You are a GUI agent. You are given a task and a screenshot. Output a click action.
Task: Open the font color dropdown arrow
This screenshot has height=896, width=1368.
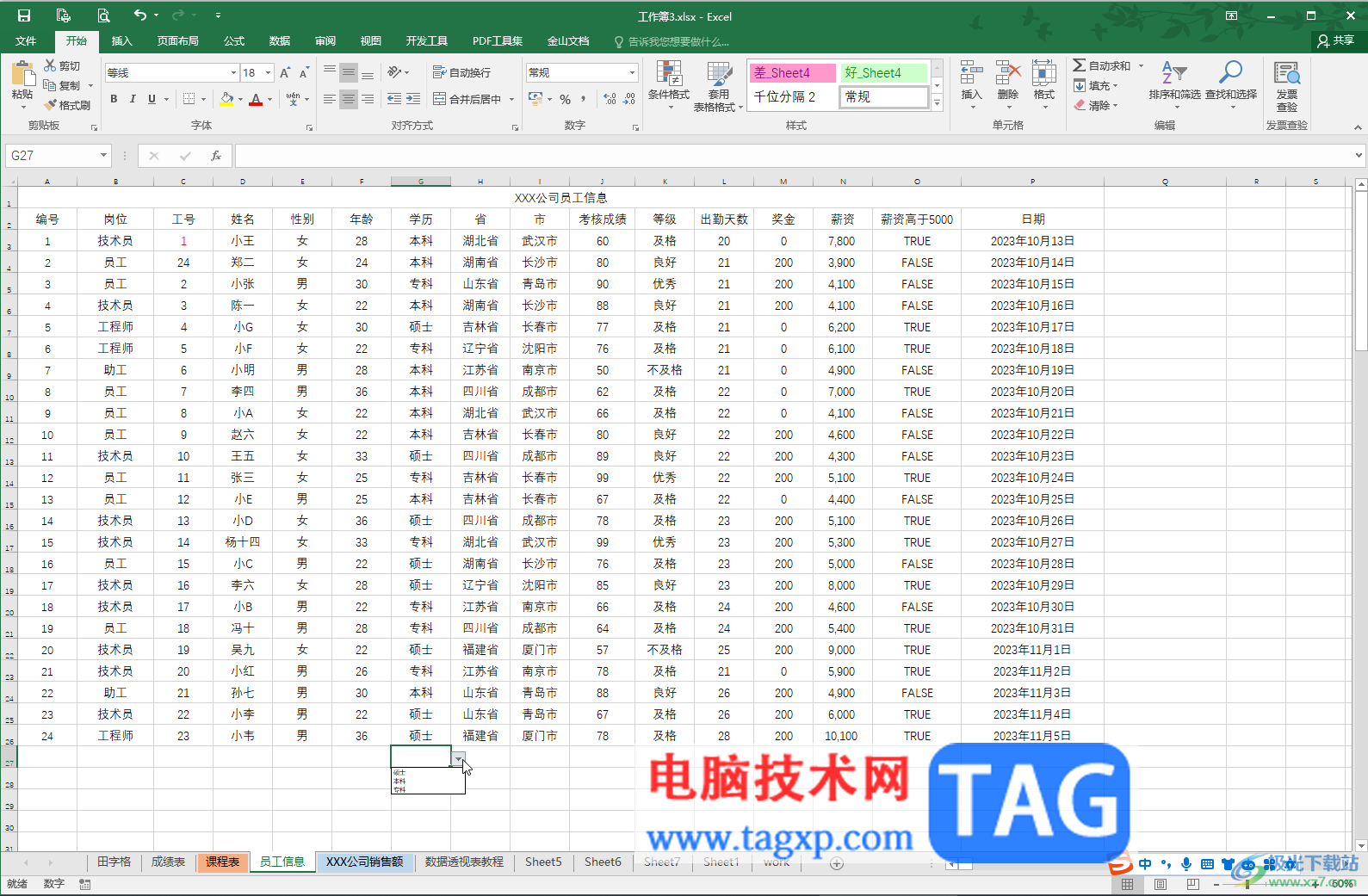(269, 99)
